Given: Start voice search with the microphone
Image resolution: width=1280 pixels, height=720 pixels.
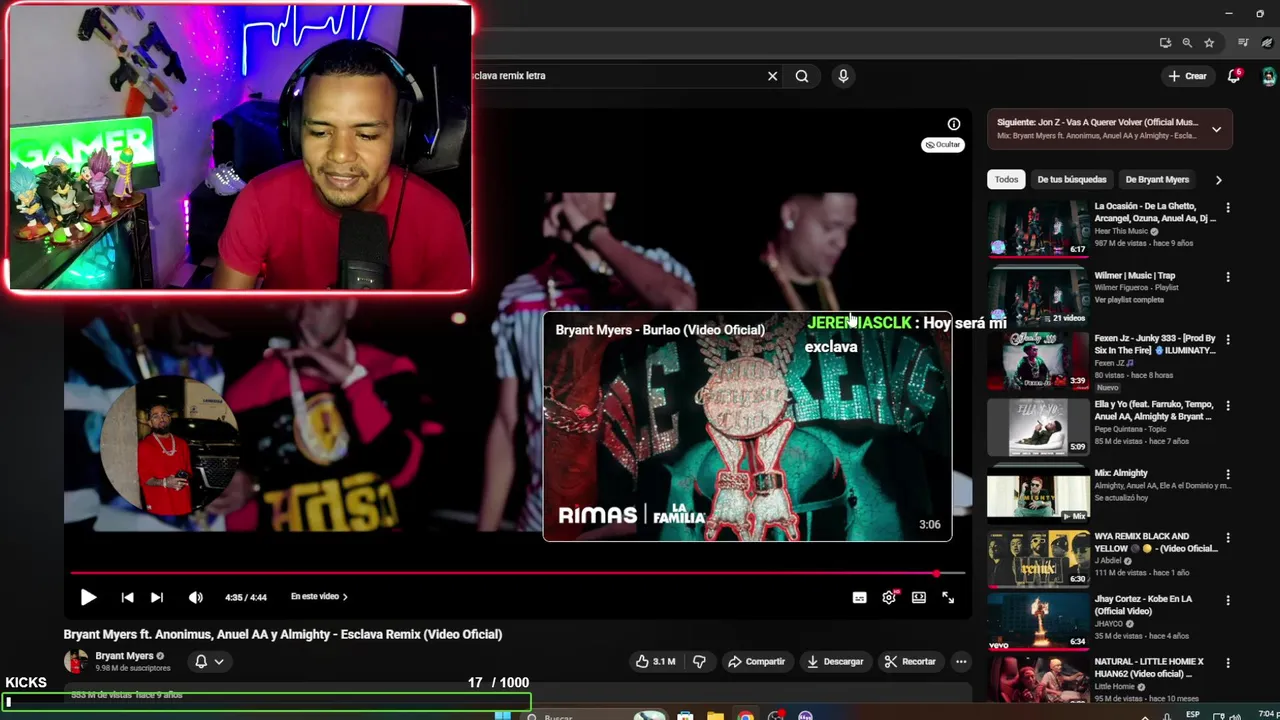Looking at the screenshot, I should tap(843, 76).
